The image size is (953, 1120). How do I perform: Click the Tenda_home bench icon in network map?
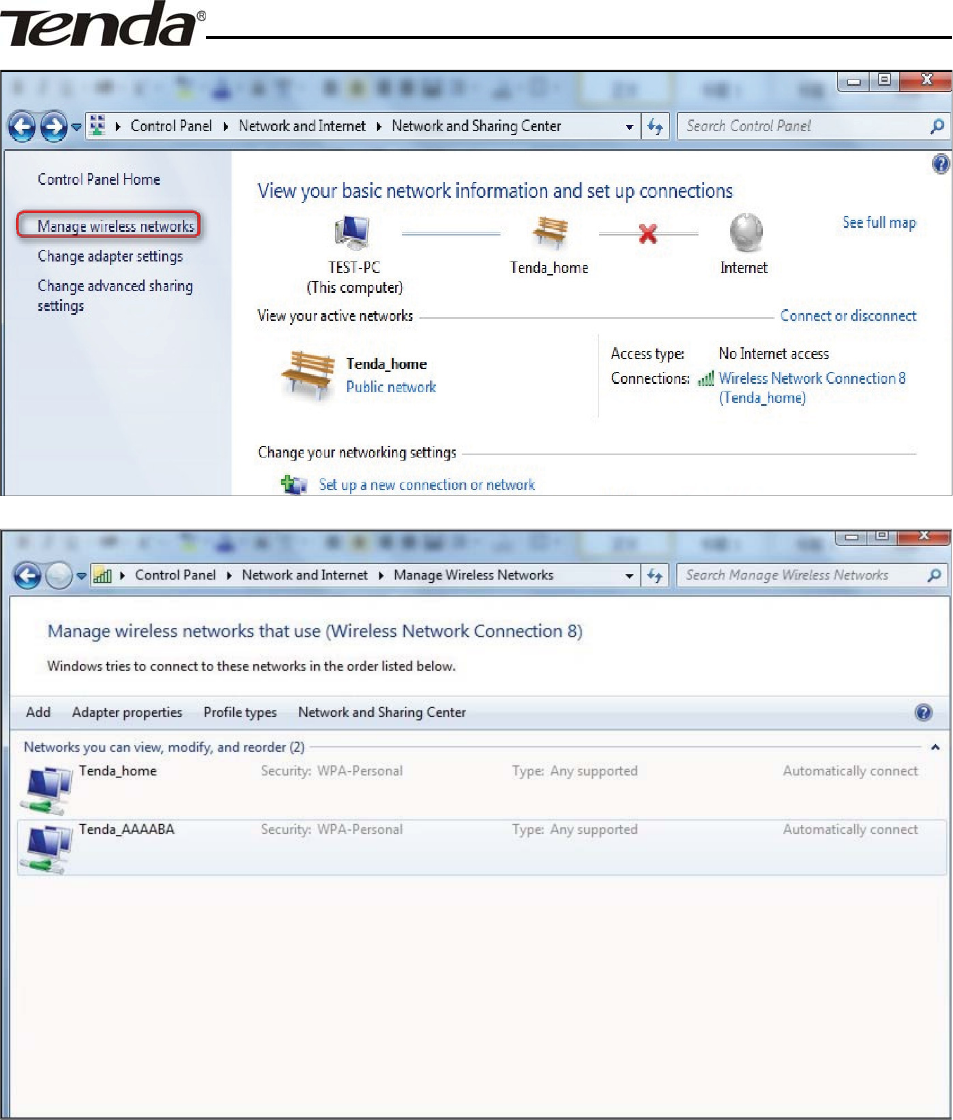tap(549, 232)
